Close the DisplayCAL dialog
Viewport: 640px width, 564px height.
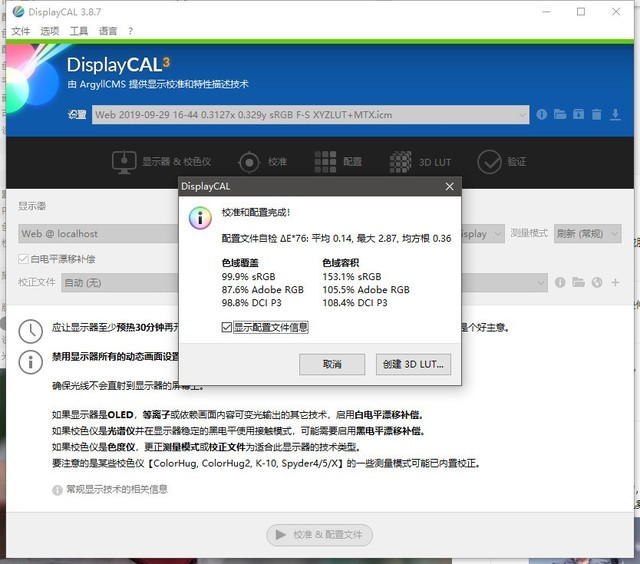pos(449,187)
